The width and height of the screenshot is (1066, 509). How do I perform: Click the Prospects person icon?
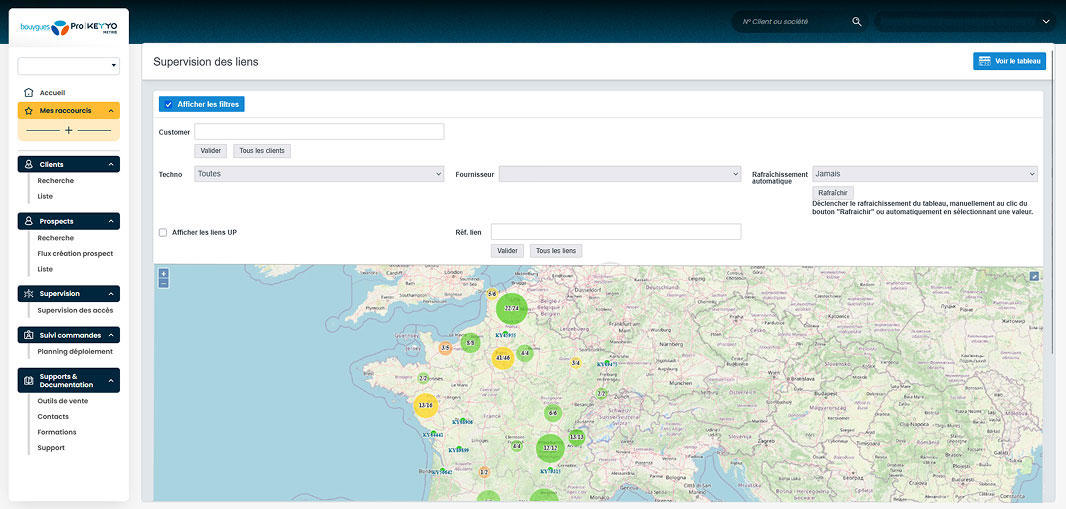pos(29,222)
